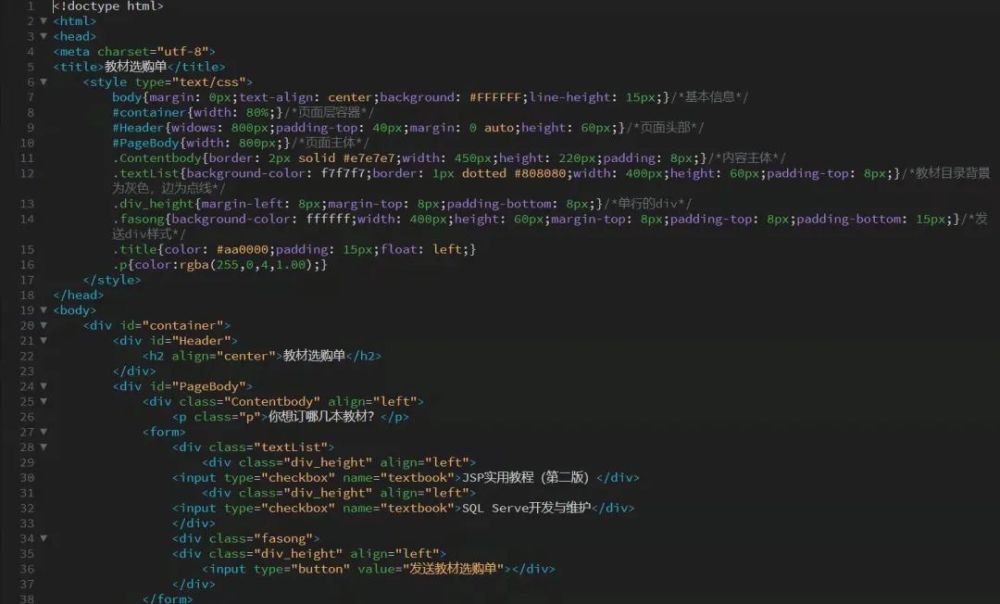
Task: Fold the div class="Contentbody" block
Action: point(43,401)
